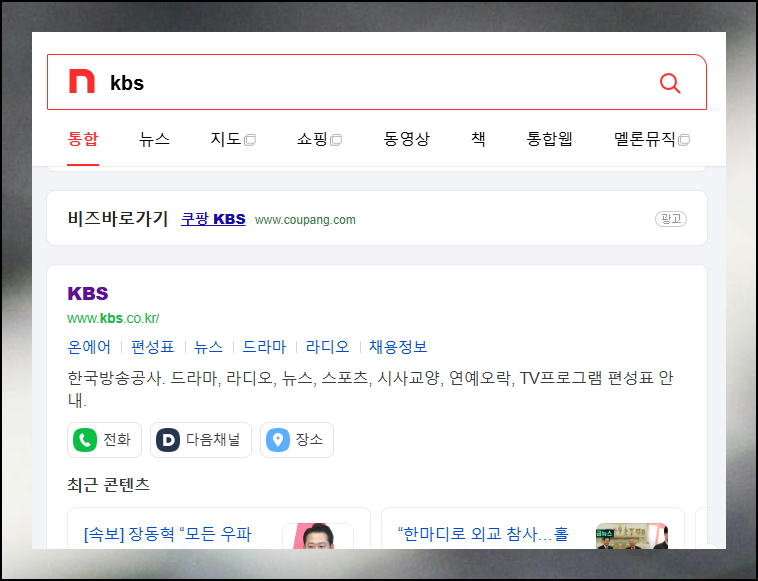758x581 pixels.
Task: Click the 외교 참사 article thumbnail image
Action: coord(632,536)
